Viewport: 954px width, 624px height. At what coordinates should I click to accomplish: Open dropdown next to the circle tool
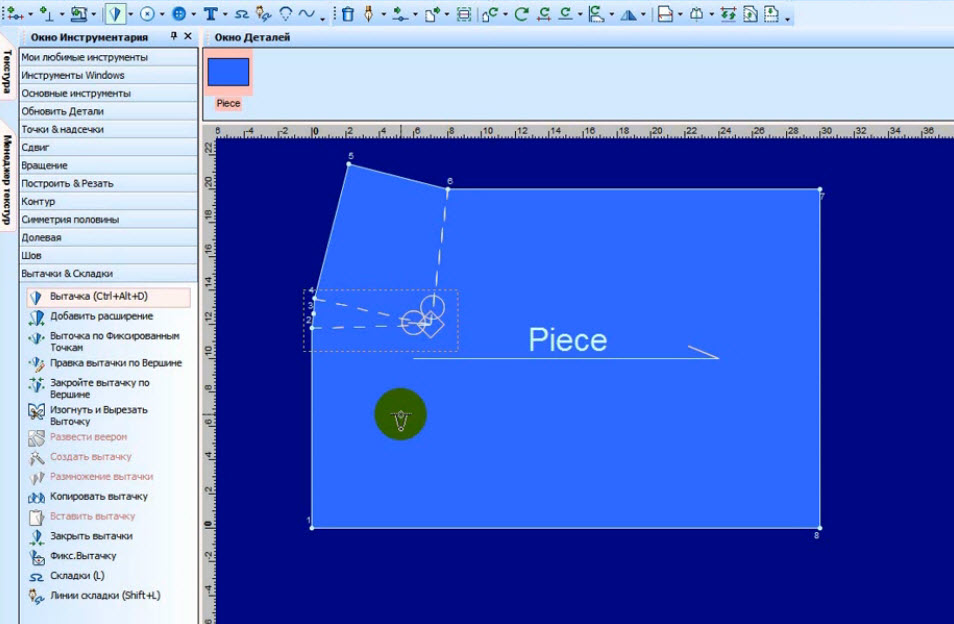(162, 14)
